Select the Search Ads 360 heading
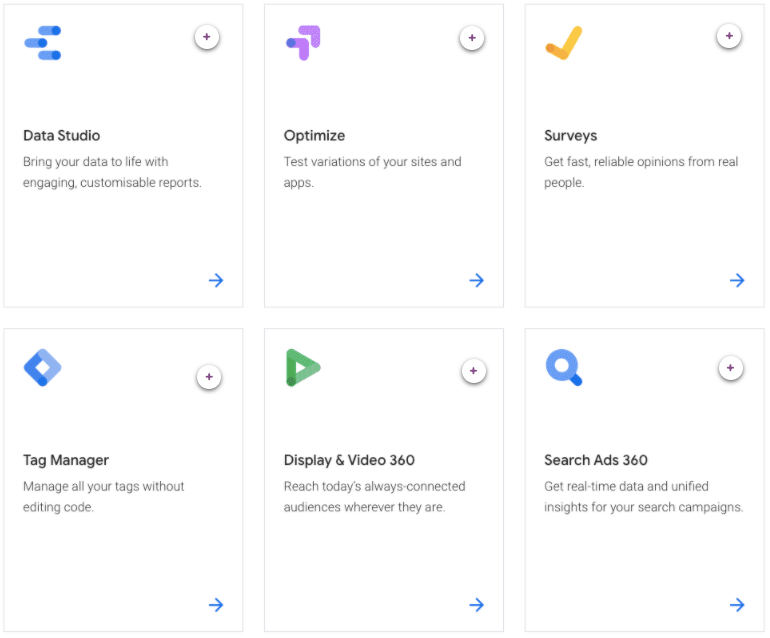The width and height of the screenshot is (770, 638). coord(596,460)
